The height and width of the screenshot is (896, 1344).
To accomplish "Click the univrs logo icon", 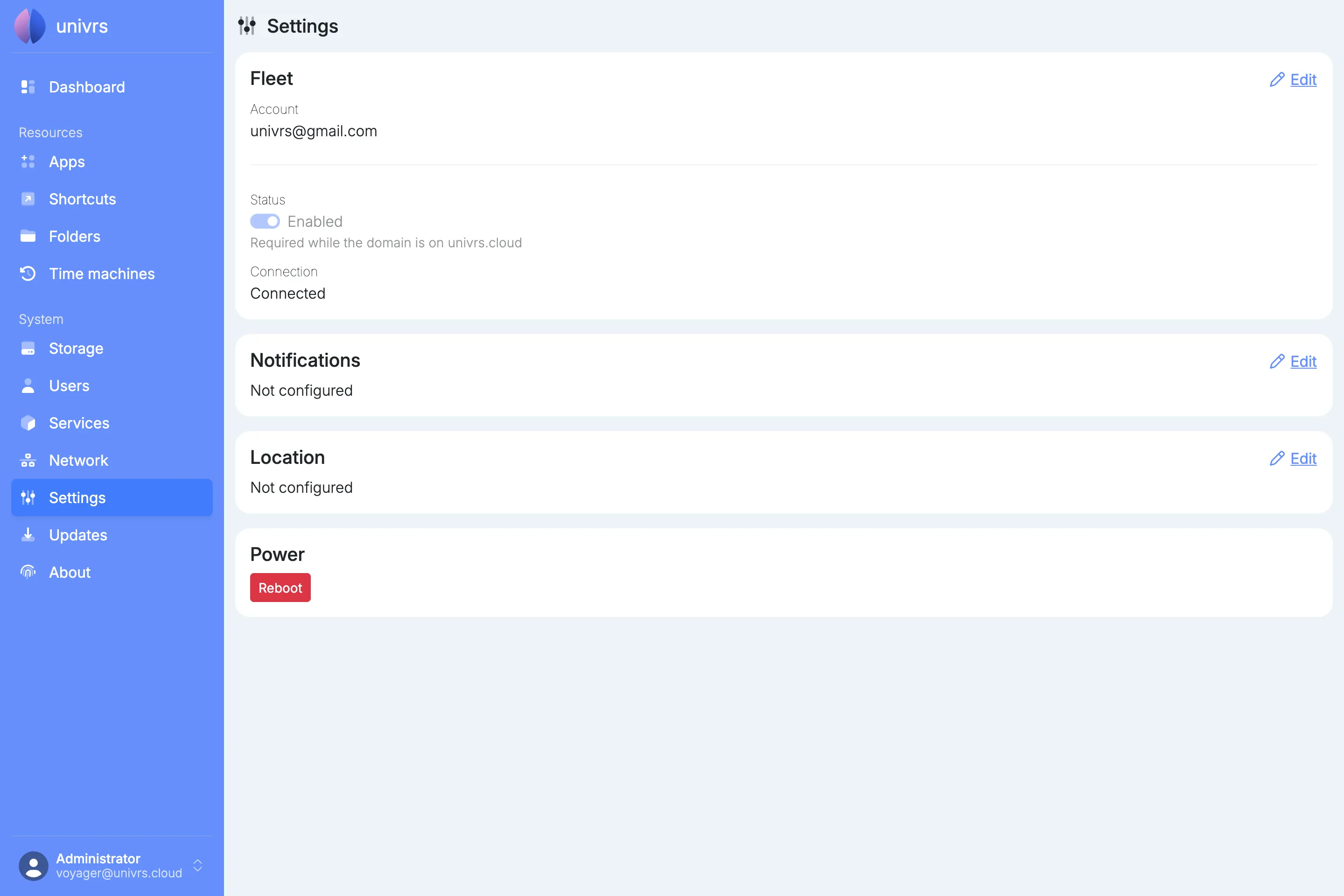I will pyautogui.click(x=30, y=26).
